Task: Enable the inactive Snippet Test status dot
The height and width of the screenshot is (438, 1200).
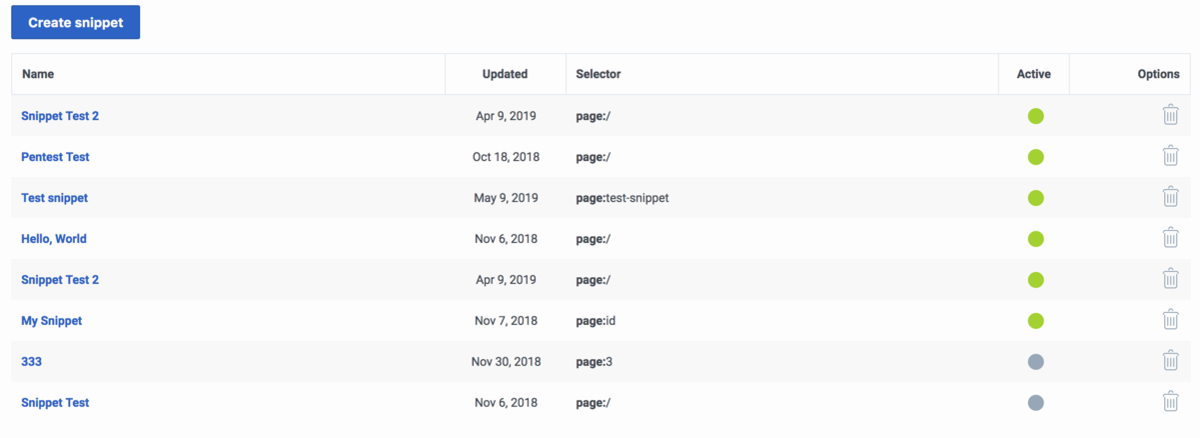Action: coord(1036,403)
